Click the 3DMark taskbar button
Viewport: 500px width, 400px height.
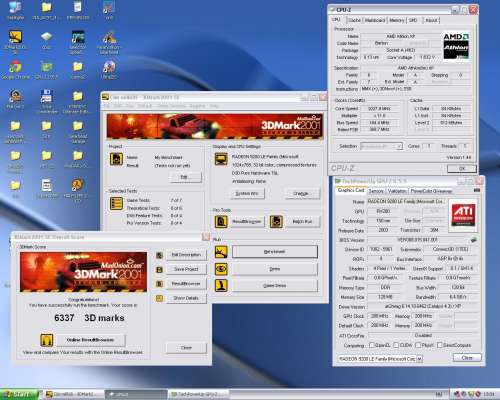(74, 394)
